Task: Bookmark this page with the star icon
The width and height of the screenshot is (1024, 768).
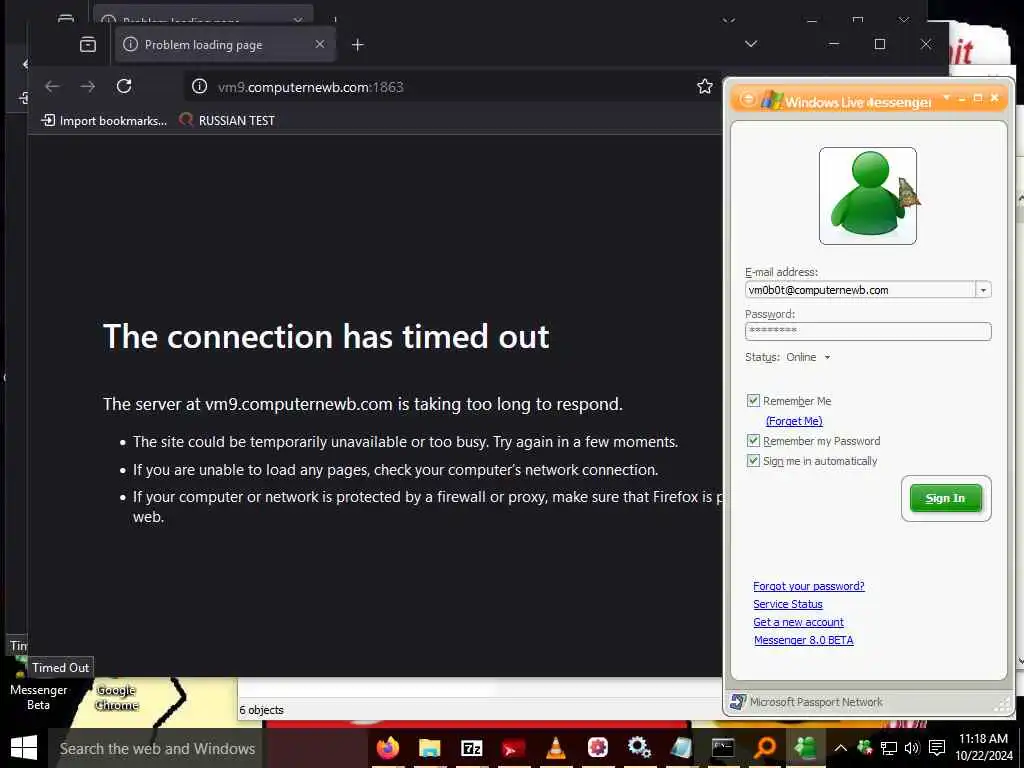Action: click(x=705, y=86)
